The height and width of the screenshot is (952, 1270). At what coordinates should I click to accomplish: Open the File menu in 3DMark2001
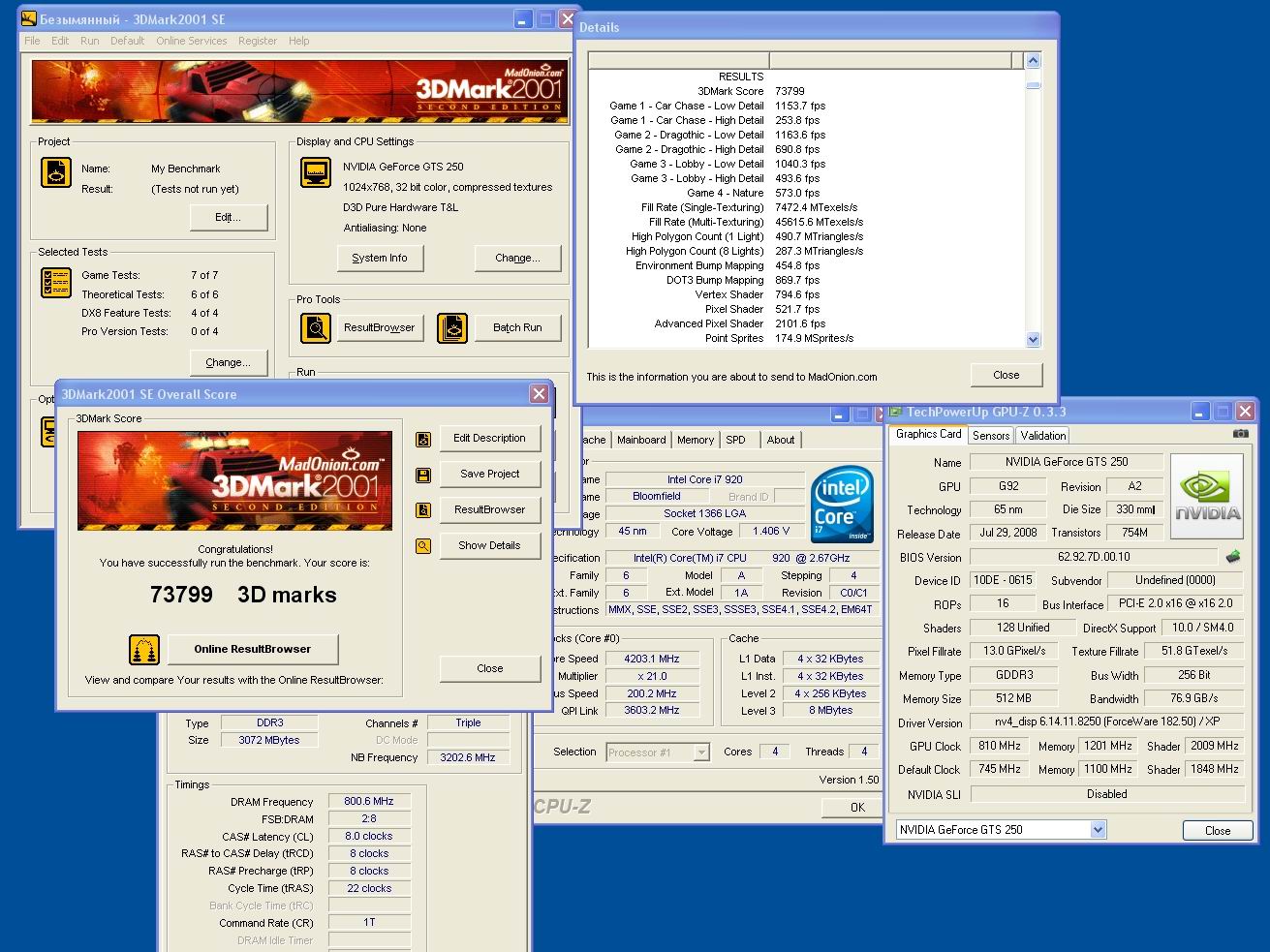tap(32, 41)
